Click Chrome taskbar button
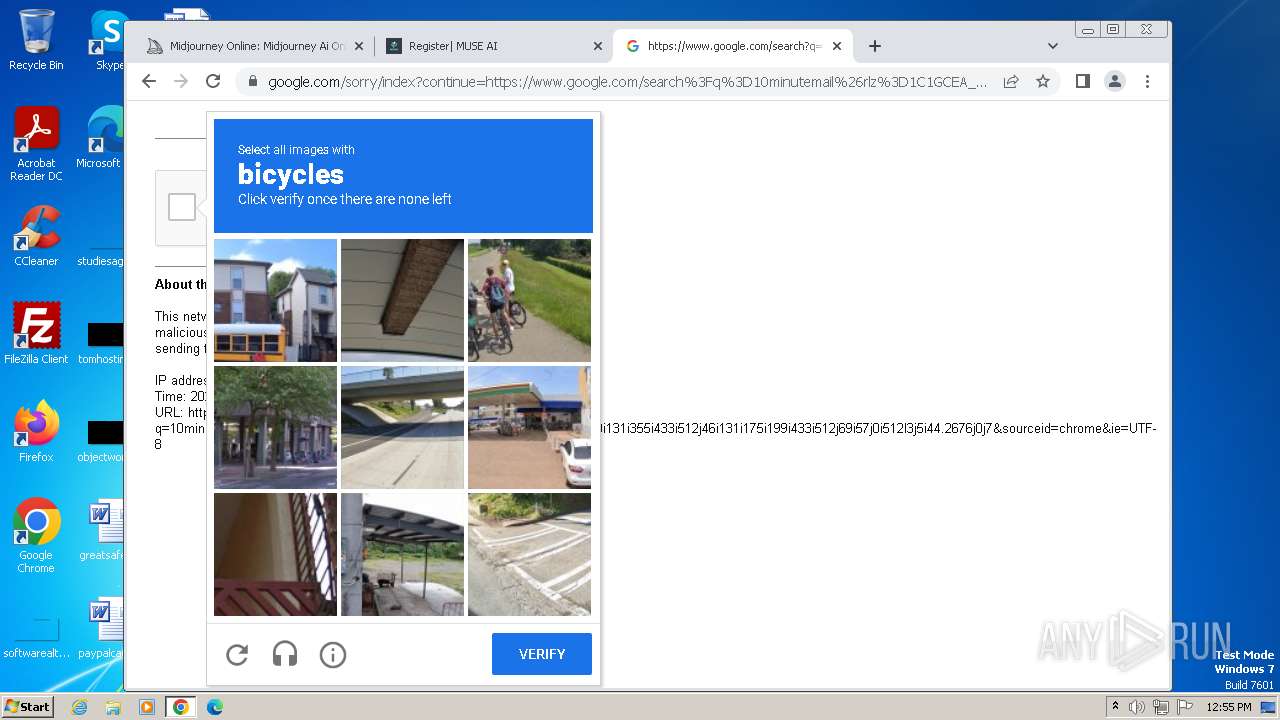Image resolution: width=1280 pixels, height=720 pixels. [181, 707]
